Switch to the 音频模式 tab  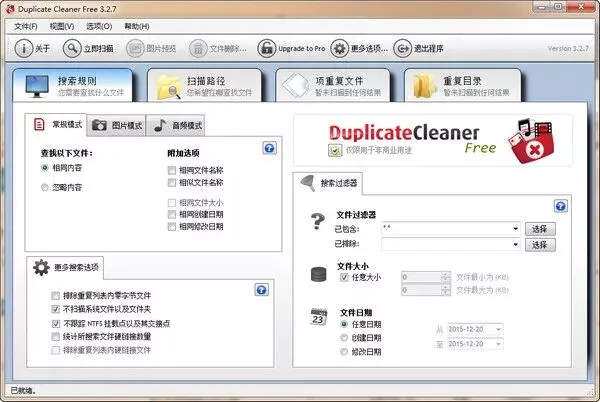click(176, 125)
